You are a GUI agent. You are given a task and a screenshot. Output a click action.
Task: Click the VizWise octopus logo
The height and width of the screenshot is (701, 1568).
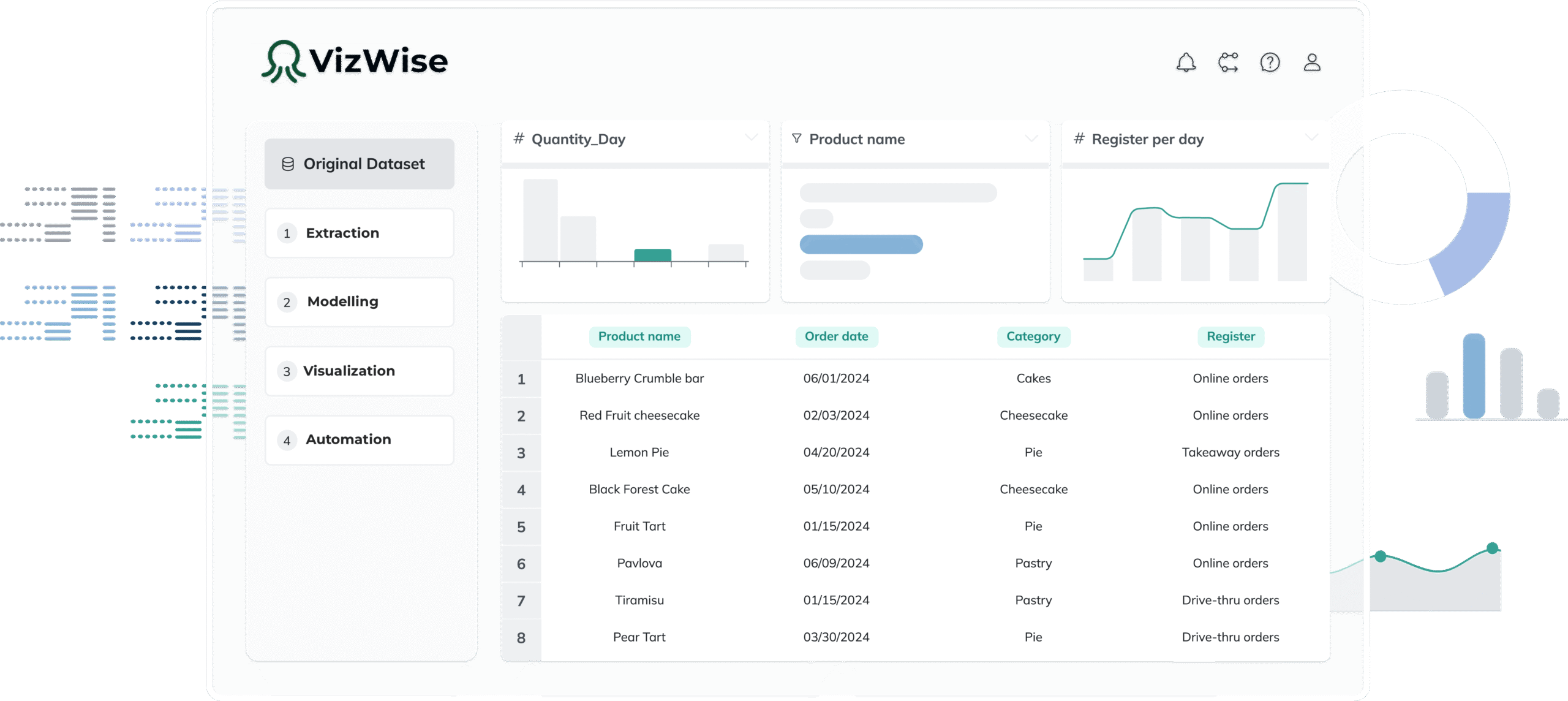pyautogui.click(x=284, y=61)
